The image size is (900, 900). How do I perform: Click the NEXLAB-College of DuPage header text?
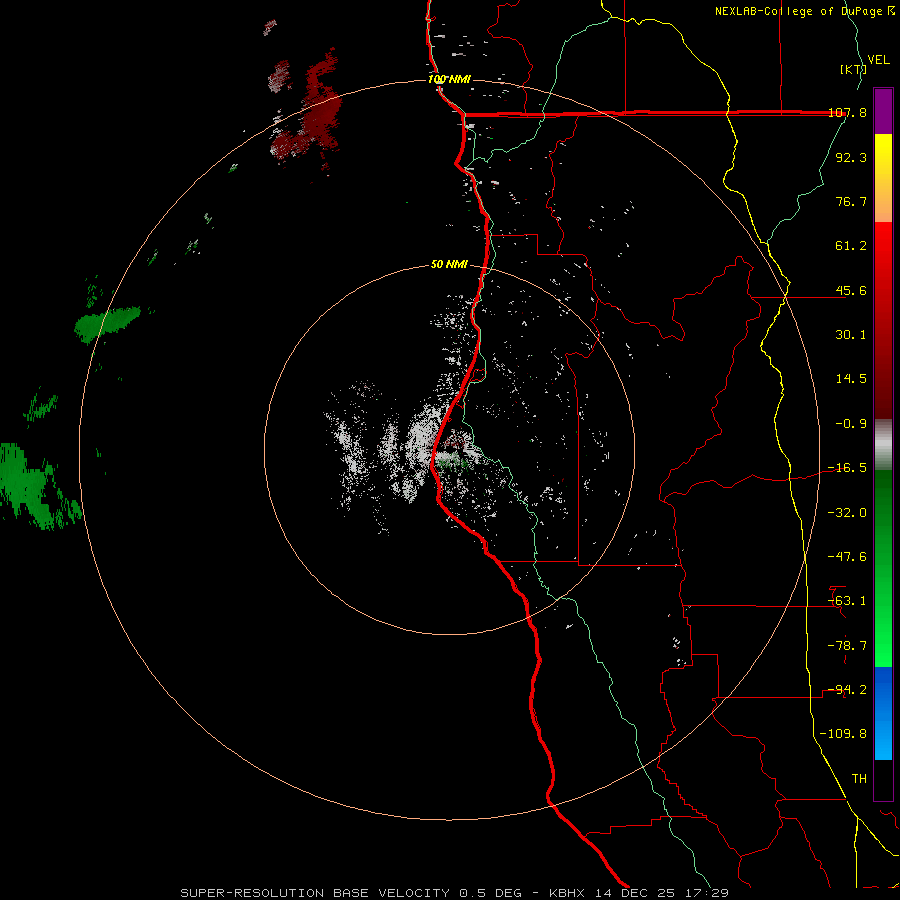tap(800, 11)
